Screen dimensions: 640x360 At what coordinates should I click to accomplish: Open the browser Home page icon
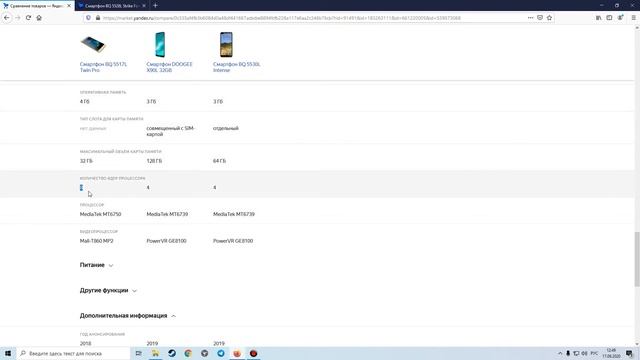click(x=39, y=18)
